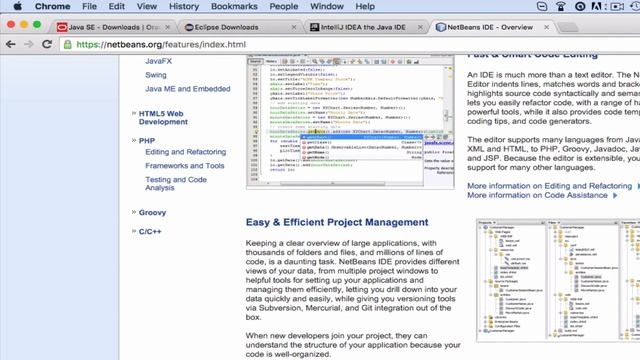Open the File menu
The image size is (640, 360).
coord(89,6)
